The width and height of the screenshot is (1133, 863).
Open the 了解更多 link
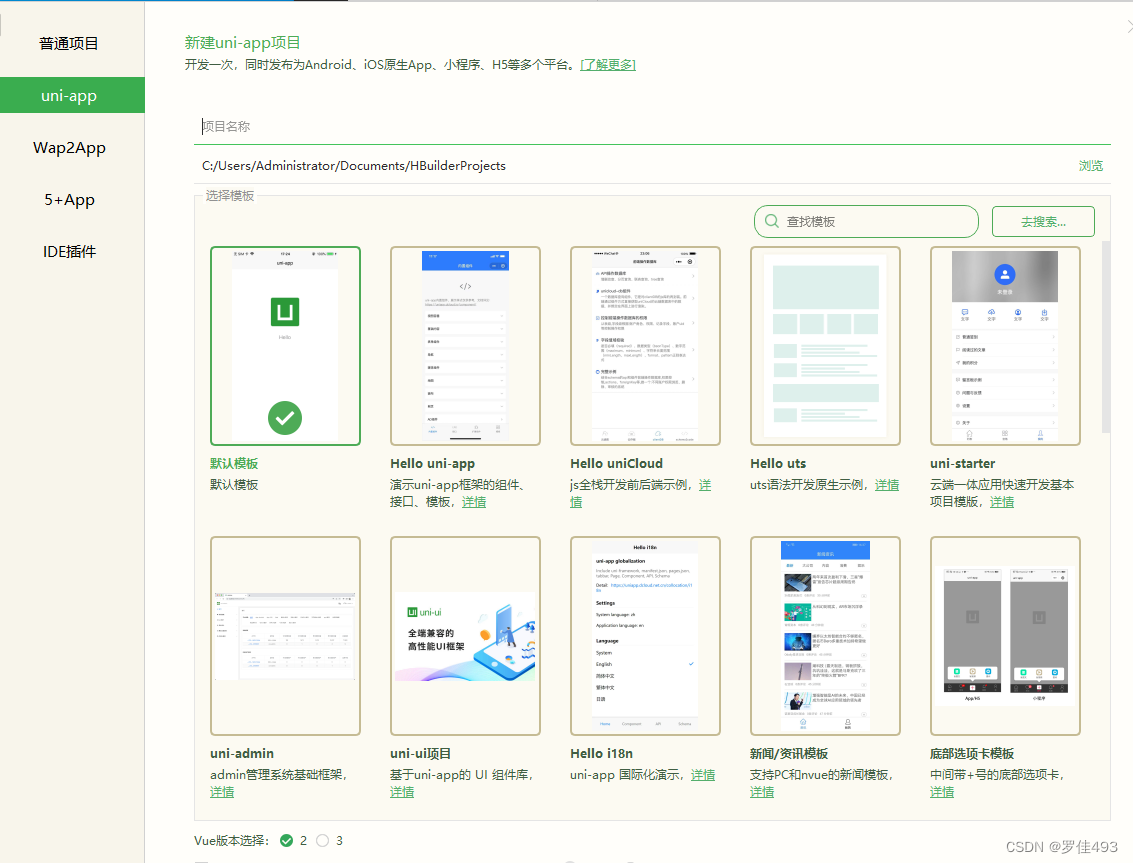[608, 65]
